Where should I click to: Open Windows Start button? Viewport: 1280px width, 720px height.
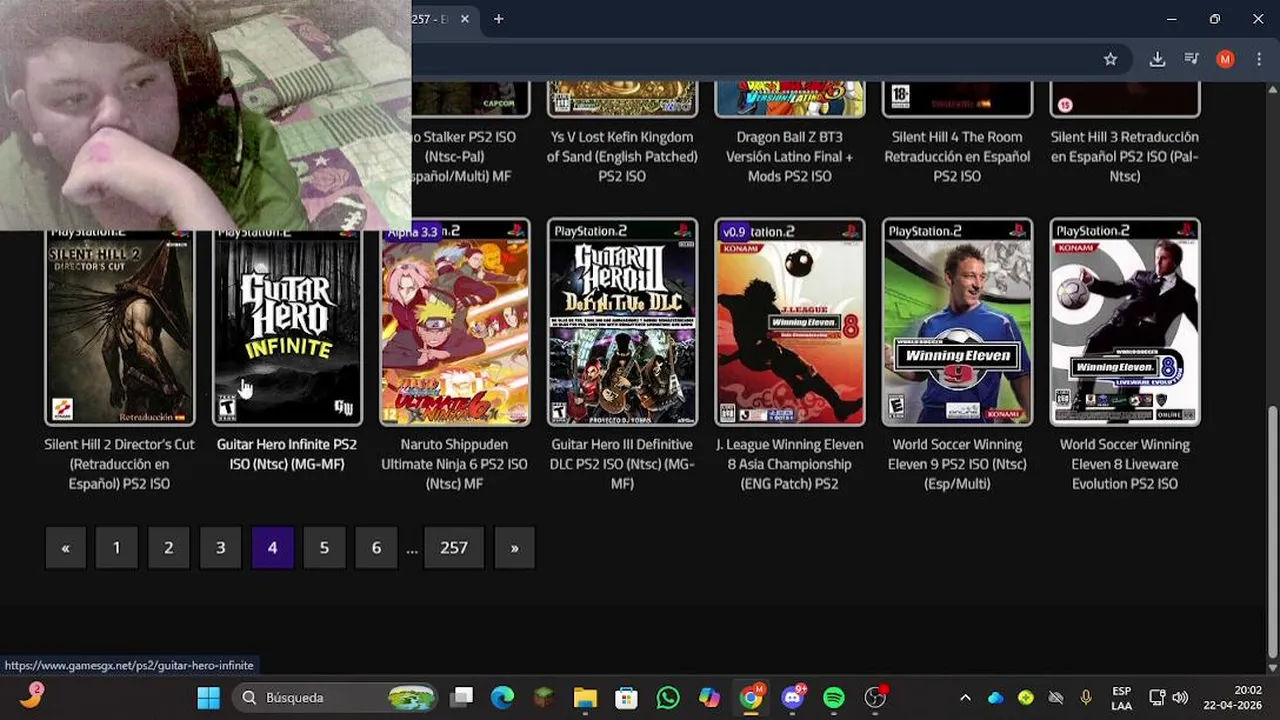click(x=208, y=697)
